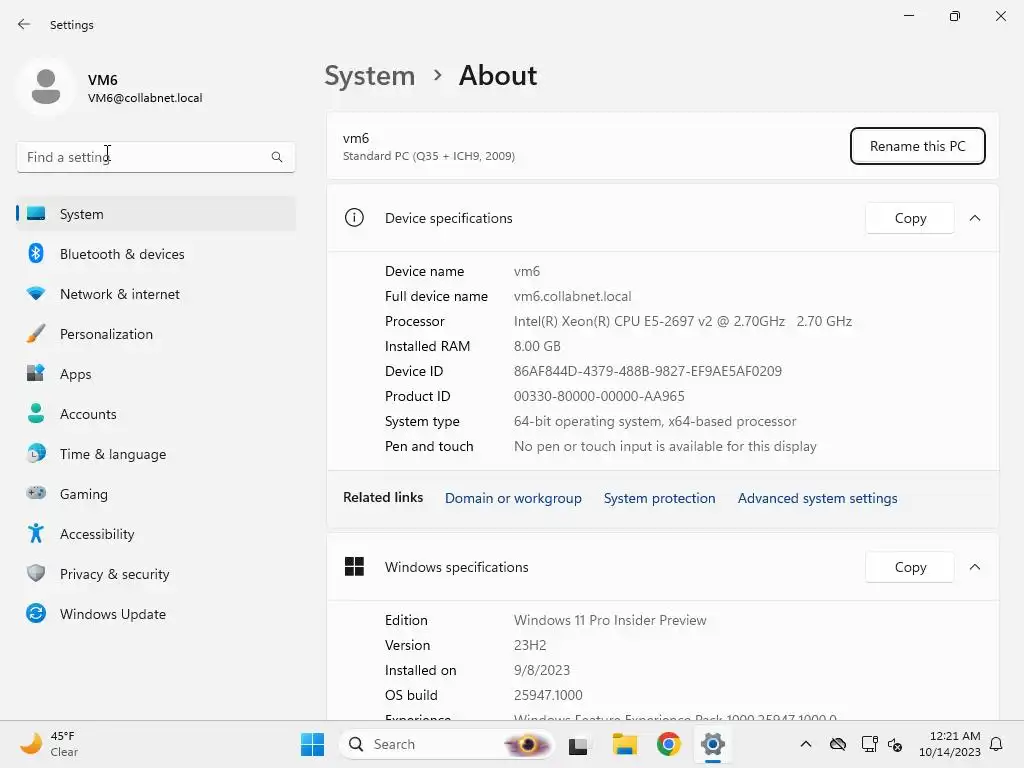Click the Edition value Windows 11 Pro Insider Preview
1024x768 pixels.
pyautogui.click(x=610, y=620)
